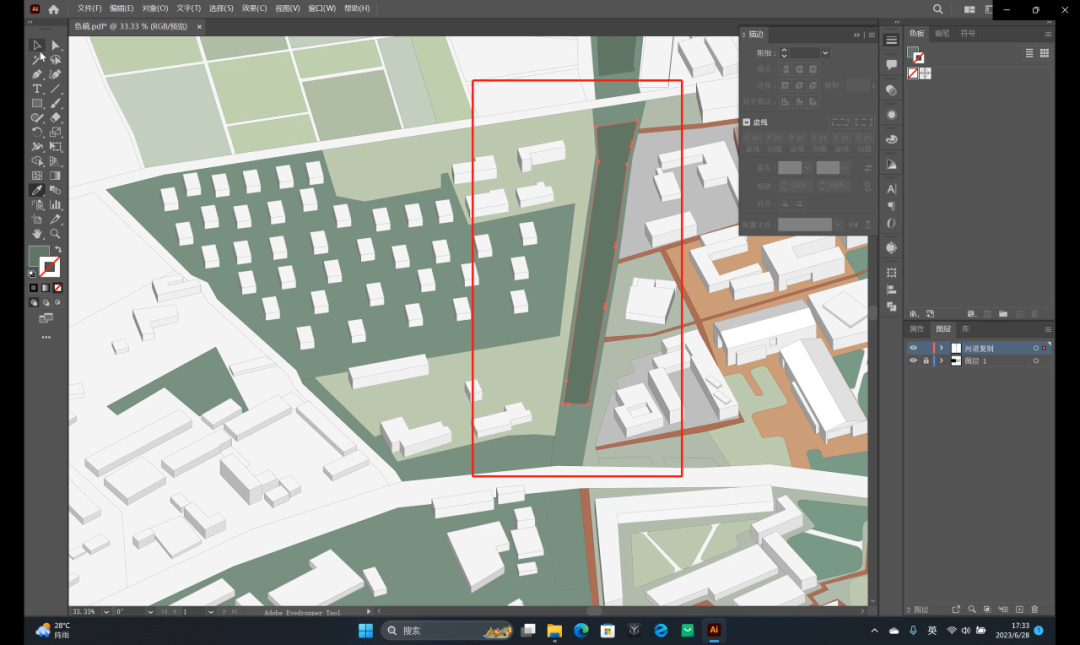The height and width of the screenshot is (645, 1080).
Task: Expand the 河道复制 layer
Action: coord(942,348)
